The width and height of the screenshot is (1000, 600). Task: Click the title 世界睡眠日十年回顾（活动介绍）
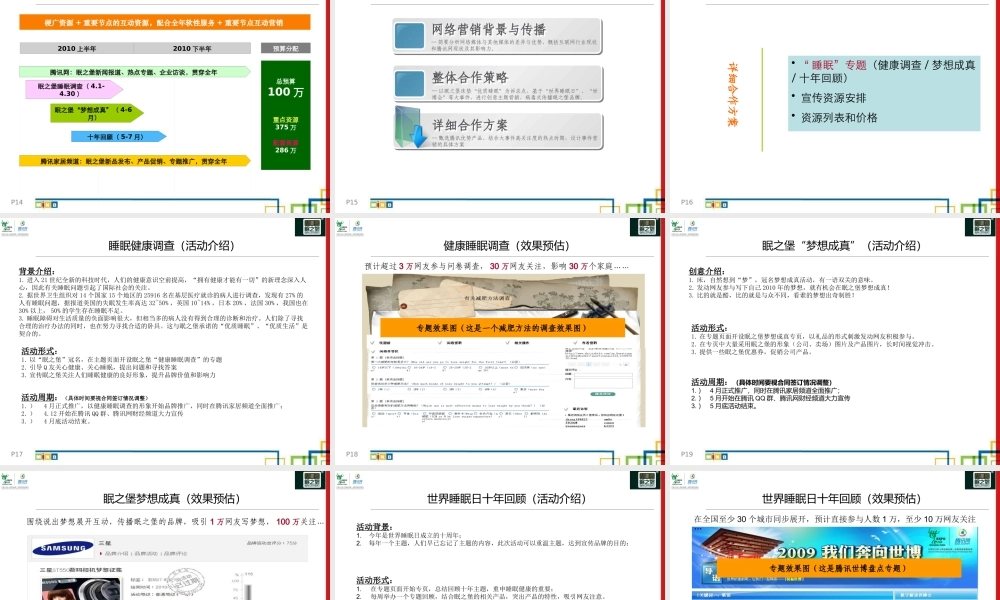(x=506, y=499)
